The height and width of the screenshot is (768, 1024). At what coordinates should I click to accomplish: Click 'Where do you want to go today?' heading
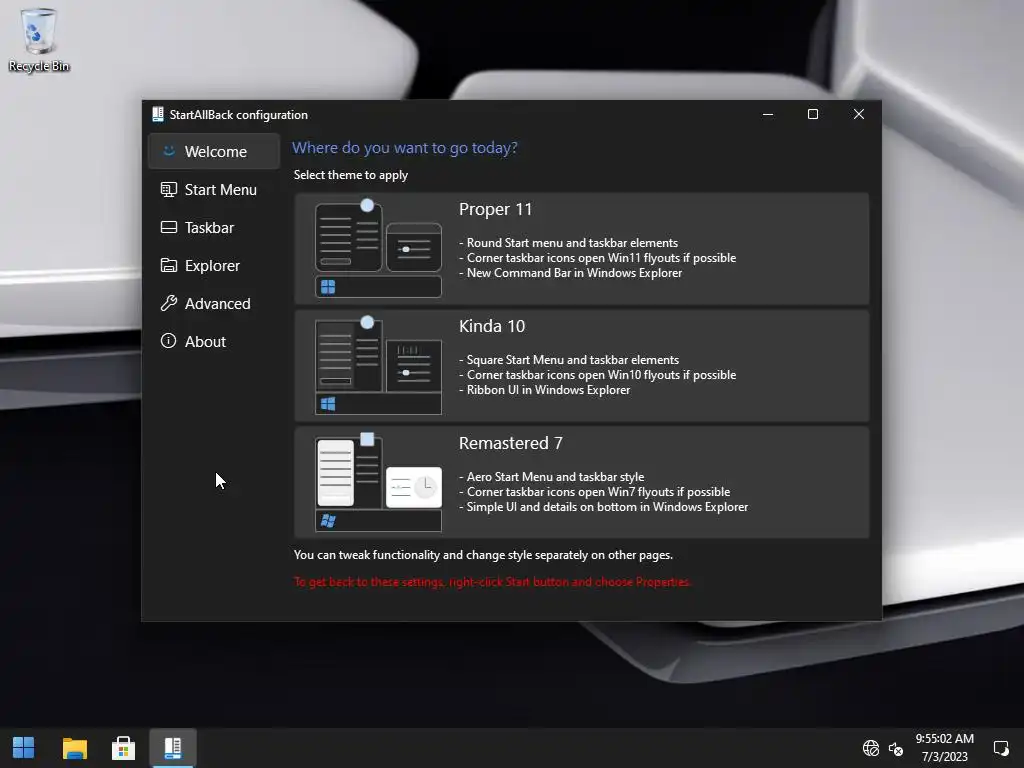[404, 148]
